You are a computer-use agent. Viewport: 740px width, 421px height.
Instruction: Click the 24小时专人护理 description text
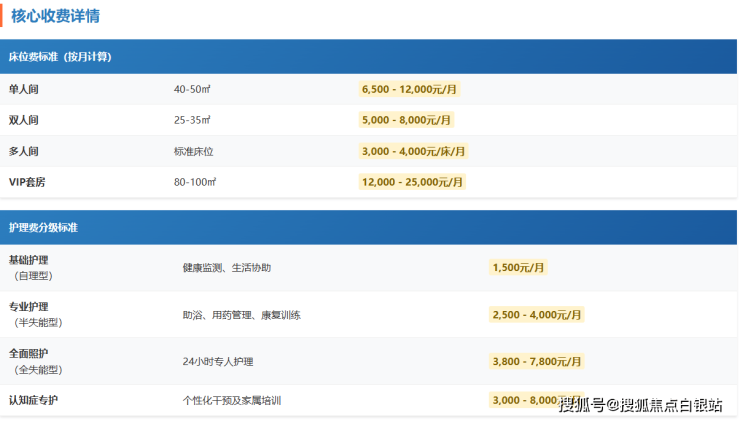[x=218, y=361]
